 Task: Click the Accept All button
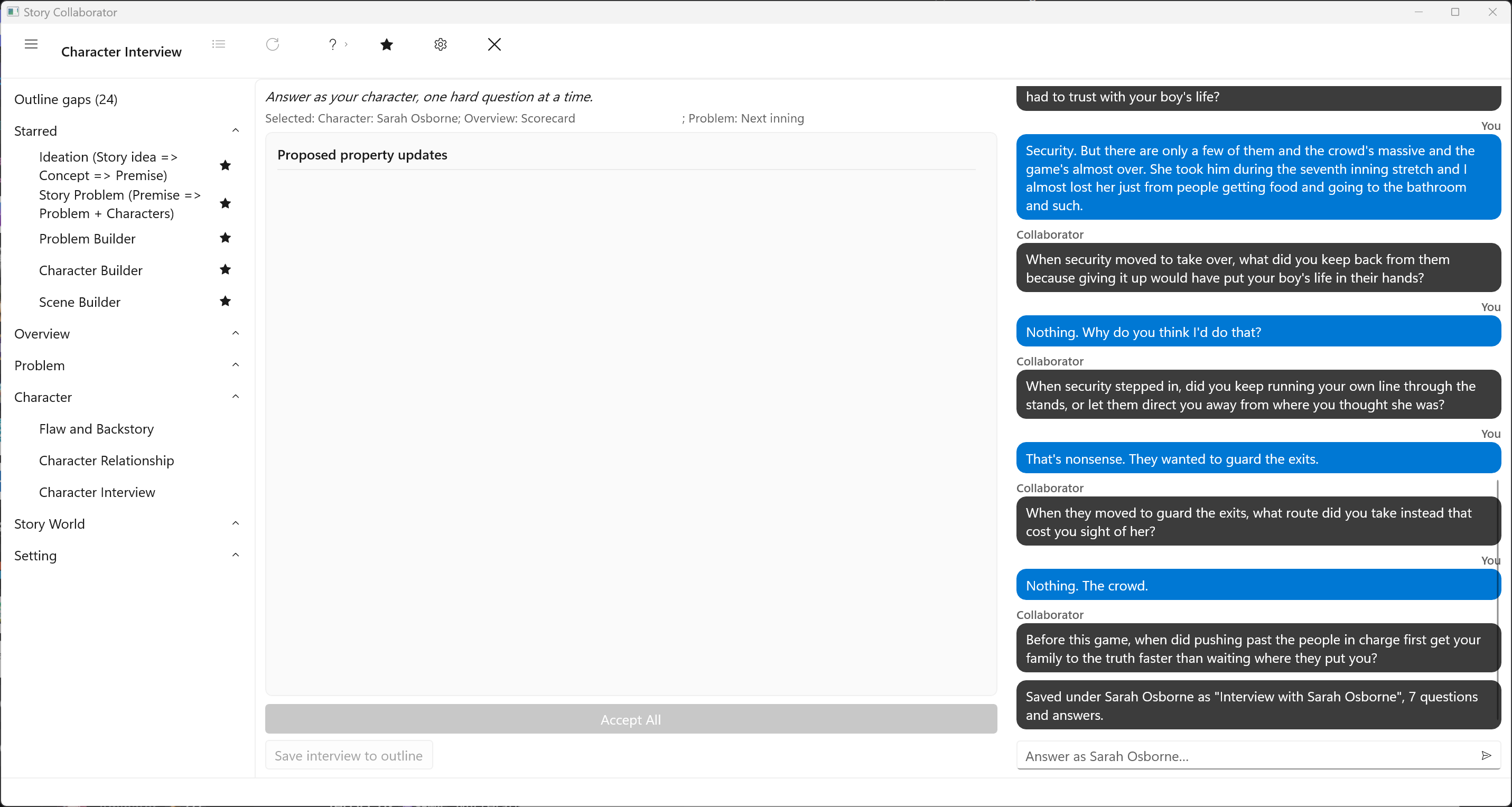point(631,719)
